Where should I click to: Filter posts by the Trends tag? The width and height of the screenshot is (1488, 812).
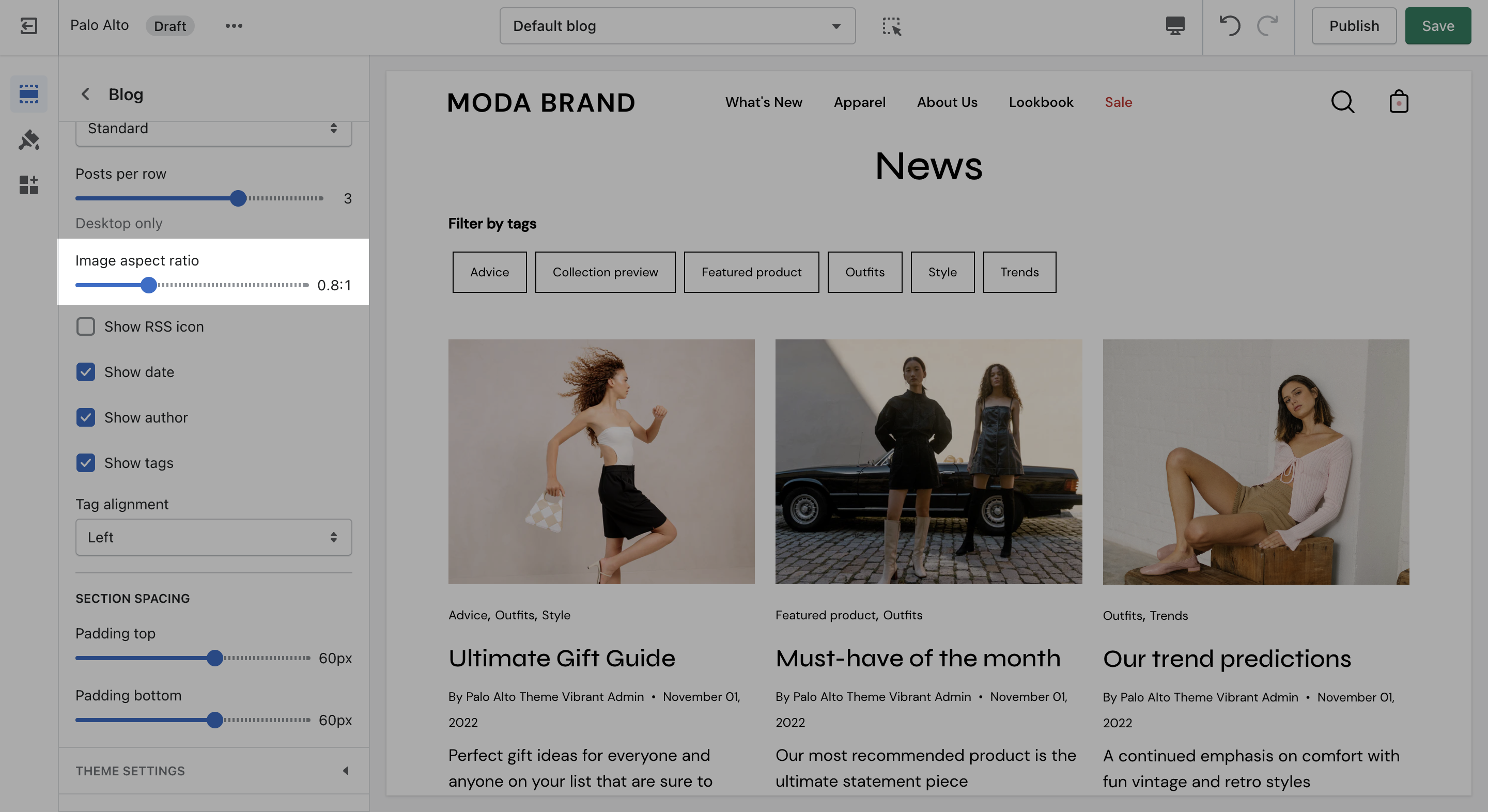tap(1019, 272)
